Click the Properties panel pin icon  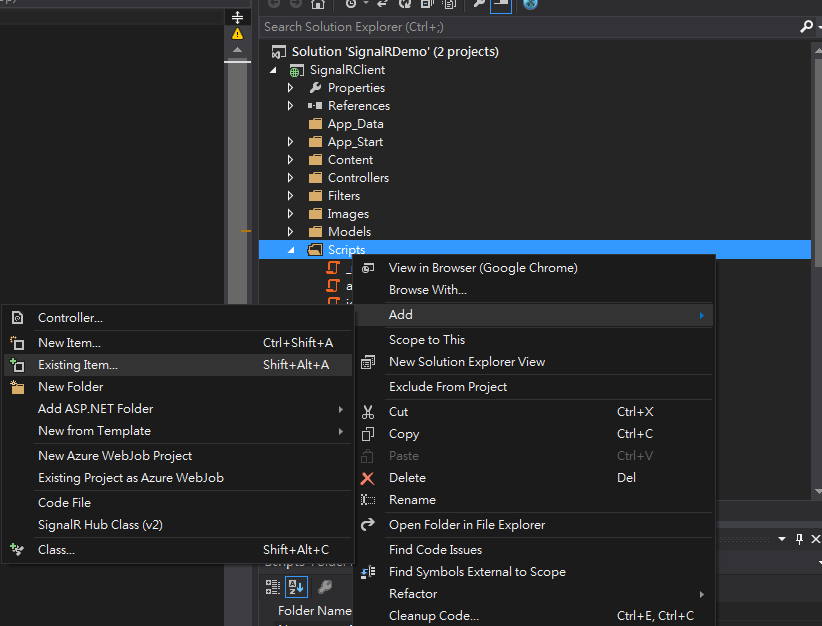pyautogui.click(x=799, y=539)
